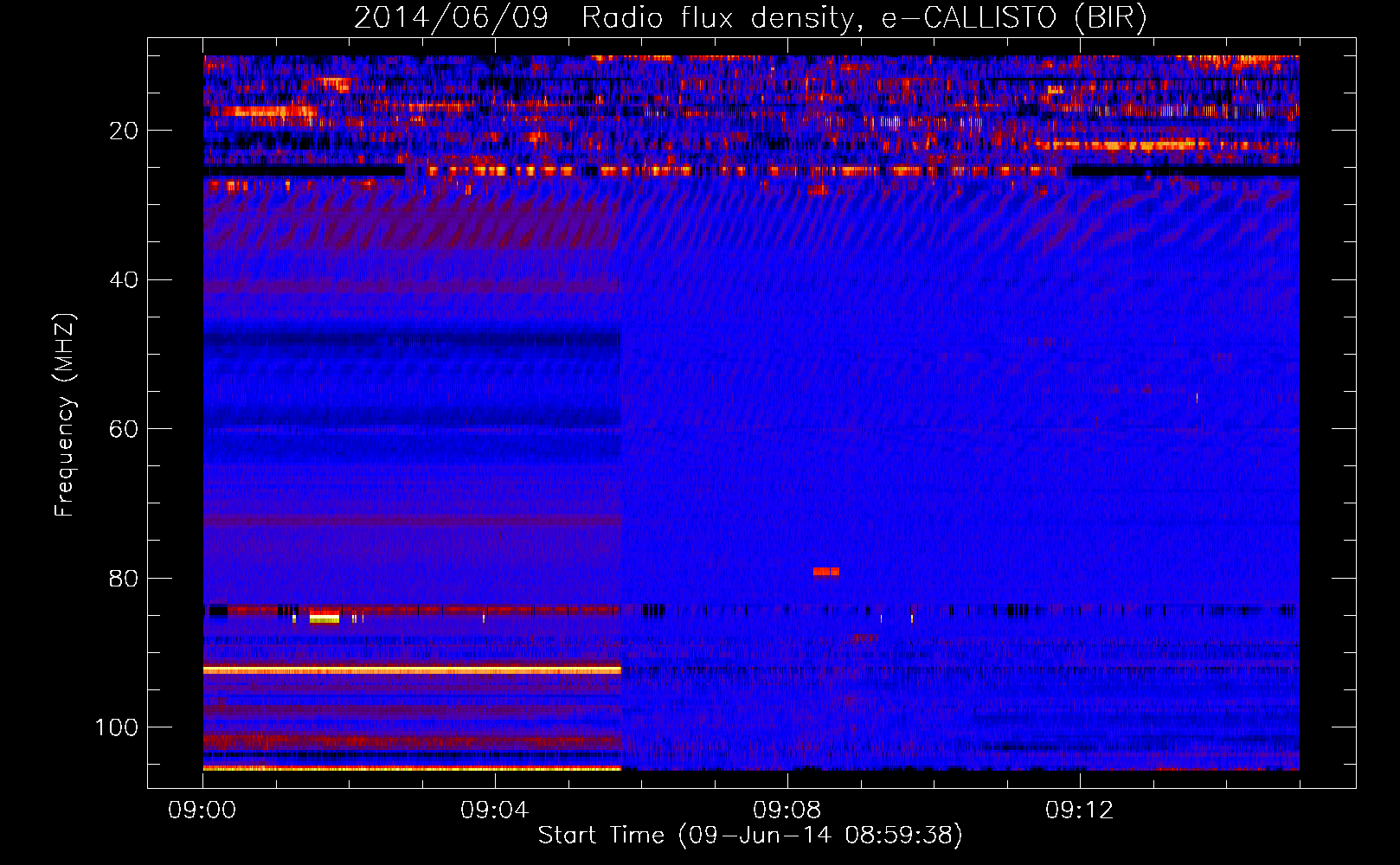Click the bright yellow band near 92 MHz
This screenshot has height=865, width=1400.
(x=412, y=670)
